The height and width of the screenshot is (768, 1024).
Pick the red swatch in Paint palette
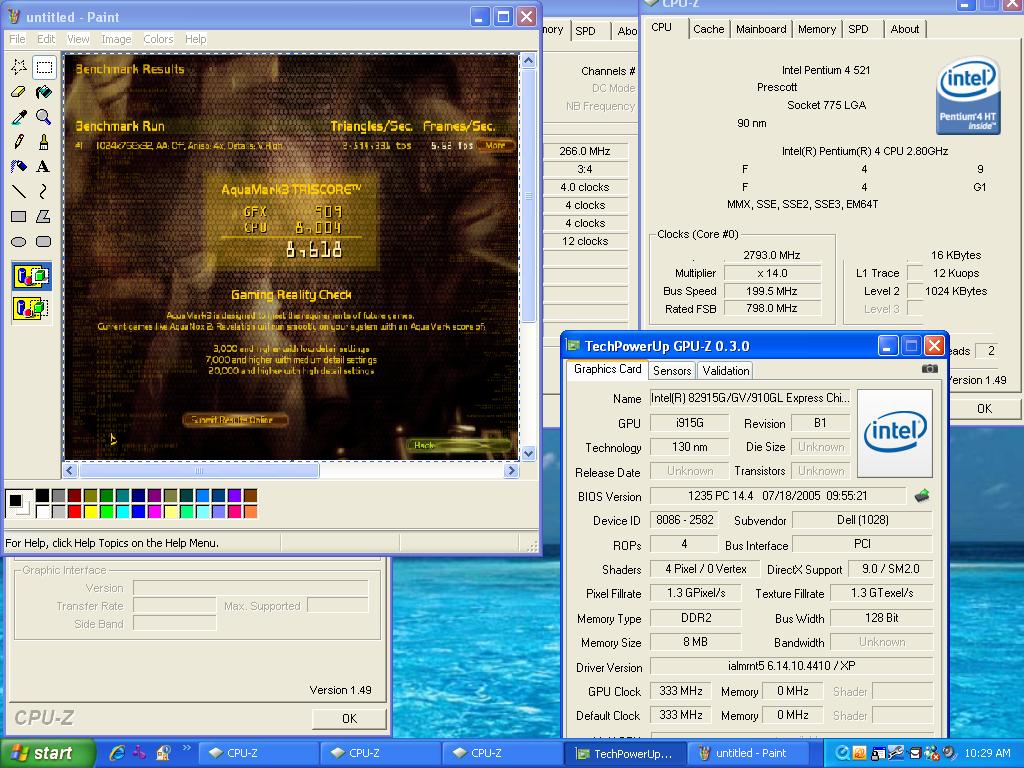tap(74, 511)
